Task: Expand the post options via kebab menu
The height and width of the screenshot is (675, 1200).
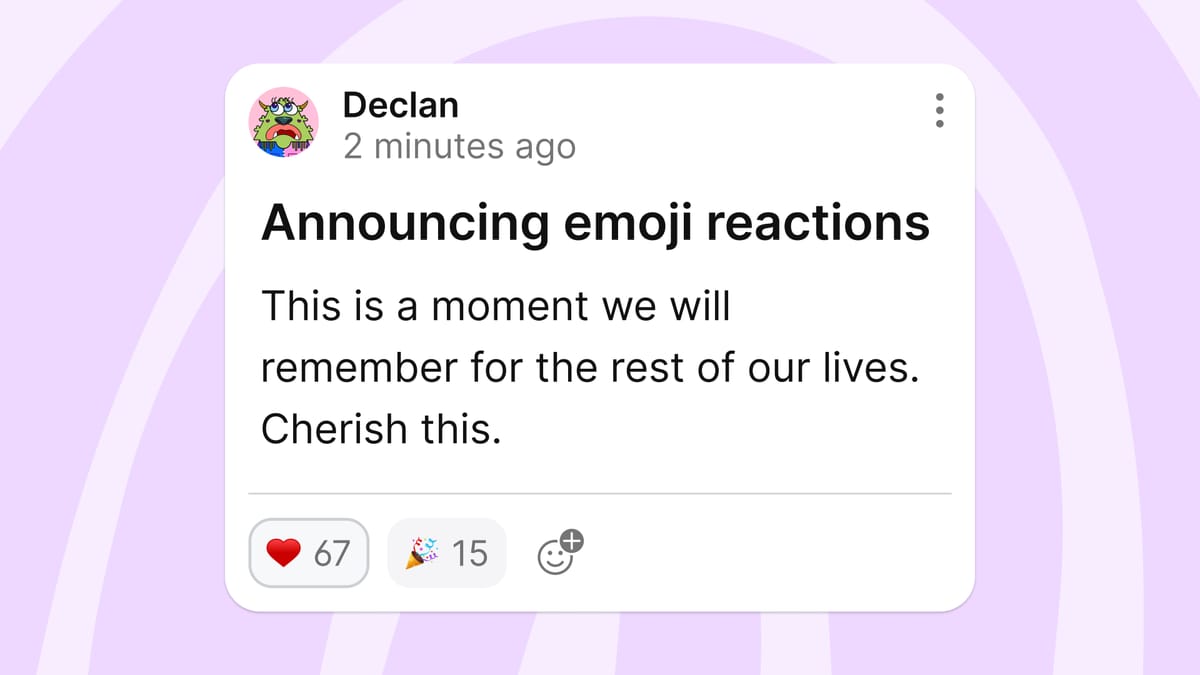Action: (938, 111)
